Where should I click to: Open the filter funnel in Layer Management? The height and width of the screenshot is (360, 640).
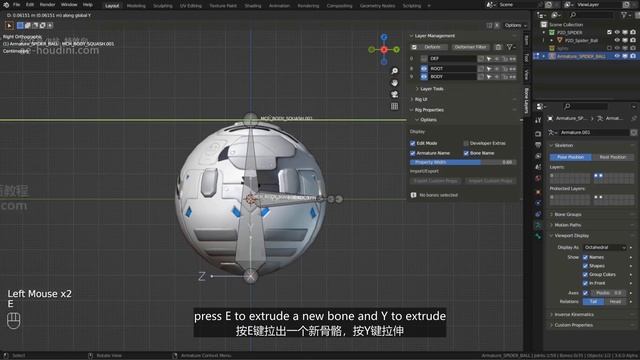(510, 47)
